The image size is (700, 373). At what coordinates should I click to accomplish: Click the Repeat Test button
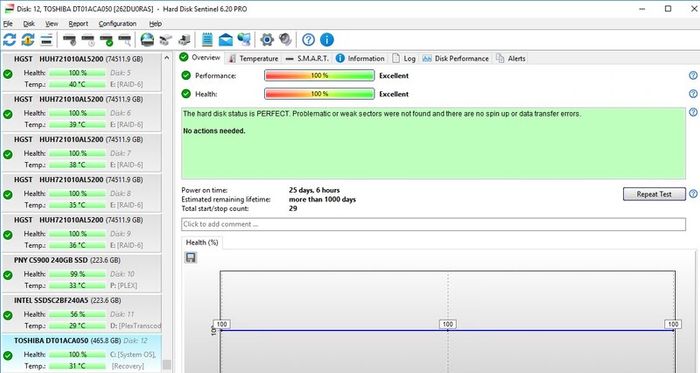click(654, 194)
